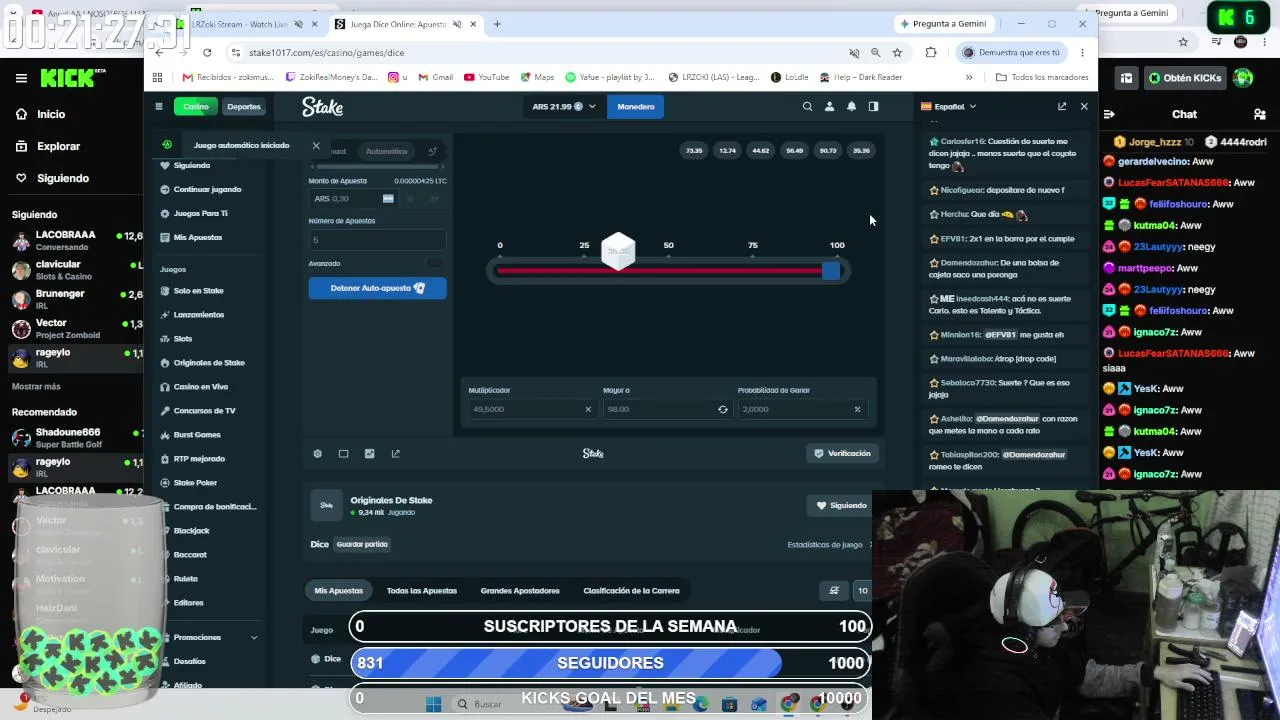Expand 'Mostrar más' in Kick sidebar

[36, 386]
